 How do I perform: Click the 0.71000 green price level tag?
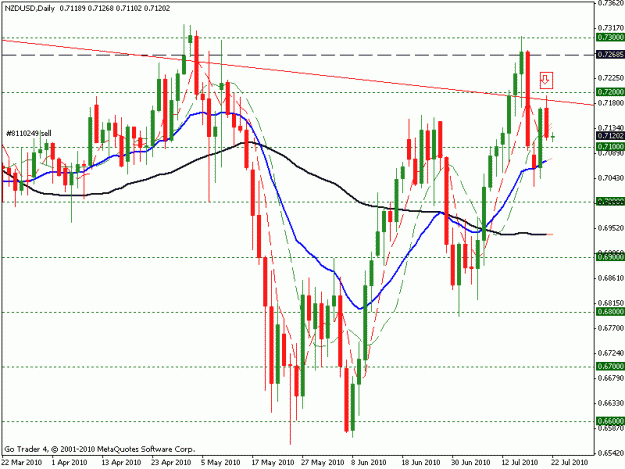point(610,146)
